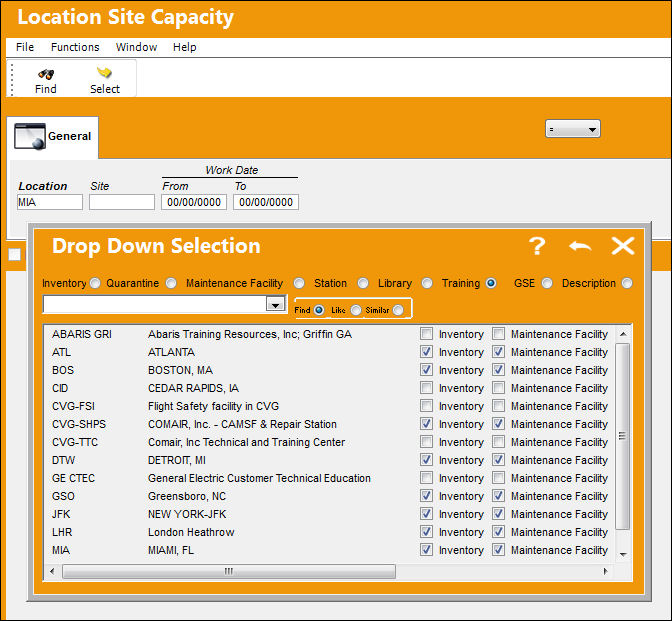This screenshot has height=621, width=672.
Task: Select the MIA location code in list
Action: [61, 550]
